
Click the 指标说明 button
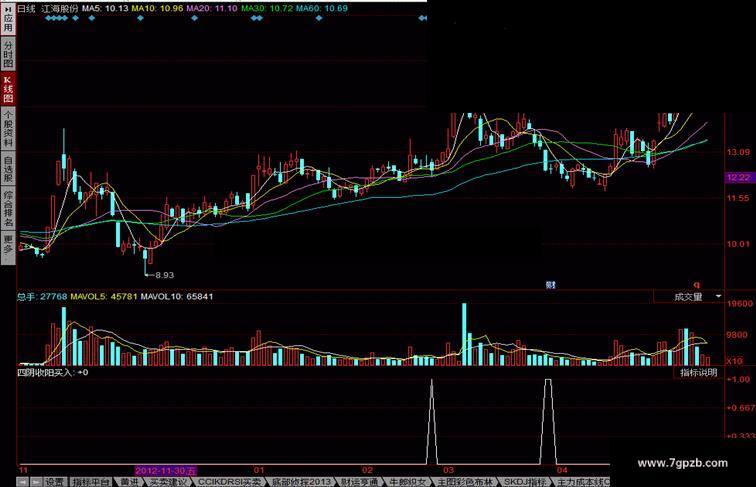(x=699, y=372)
